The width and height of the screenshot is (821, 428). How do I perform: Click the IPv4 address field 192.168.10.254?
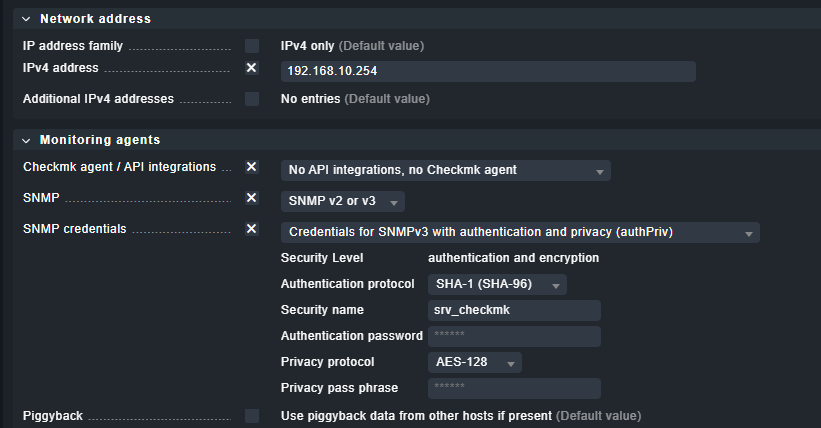click(488, 71)
